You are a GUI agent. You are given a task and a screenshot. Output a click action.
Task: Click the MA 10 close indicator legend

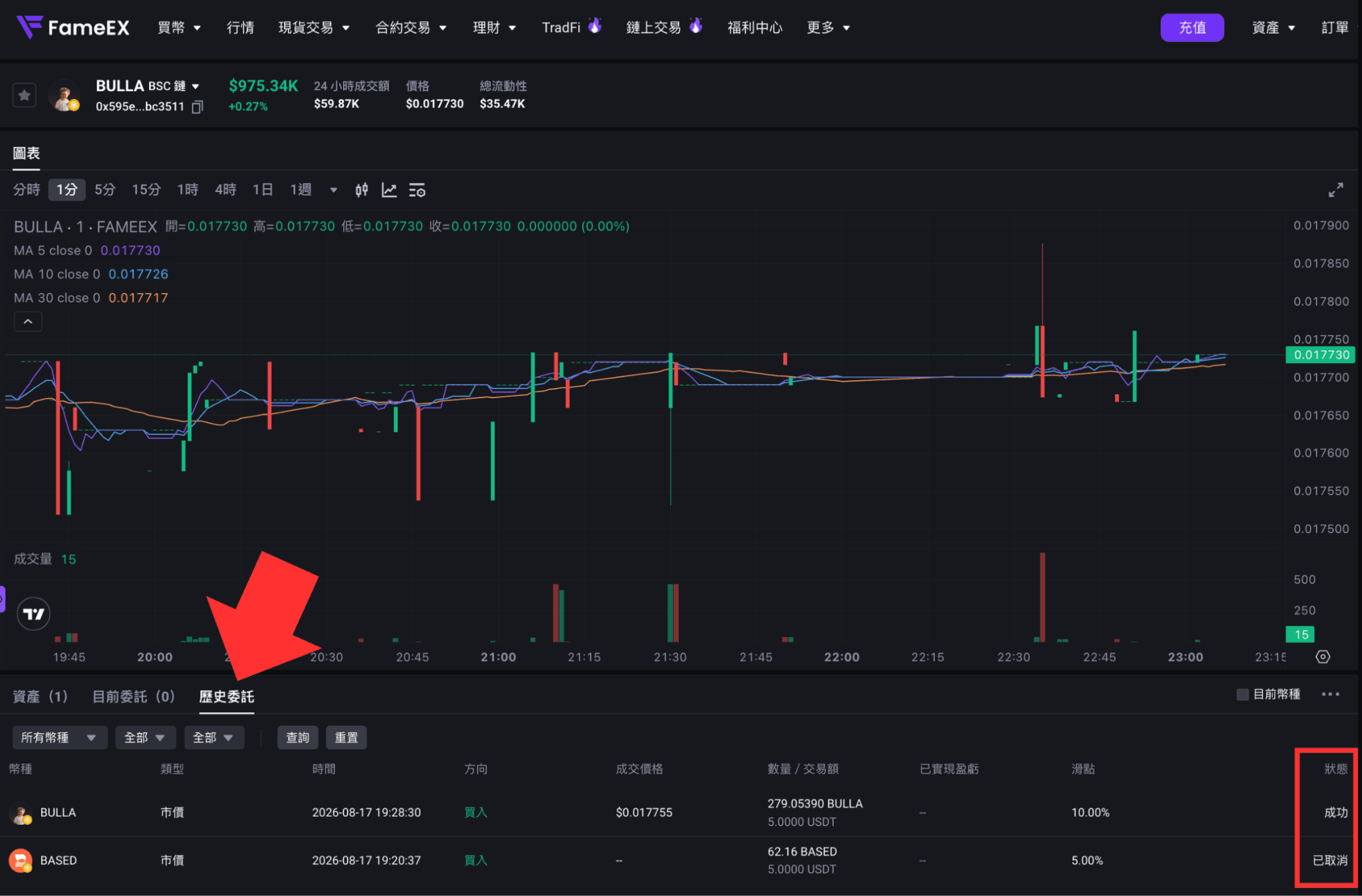[91, 275]
